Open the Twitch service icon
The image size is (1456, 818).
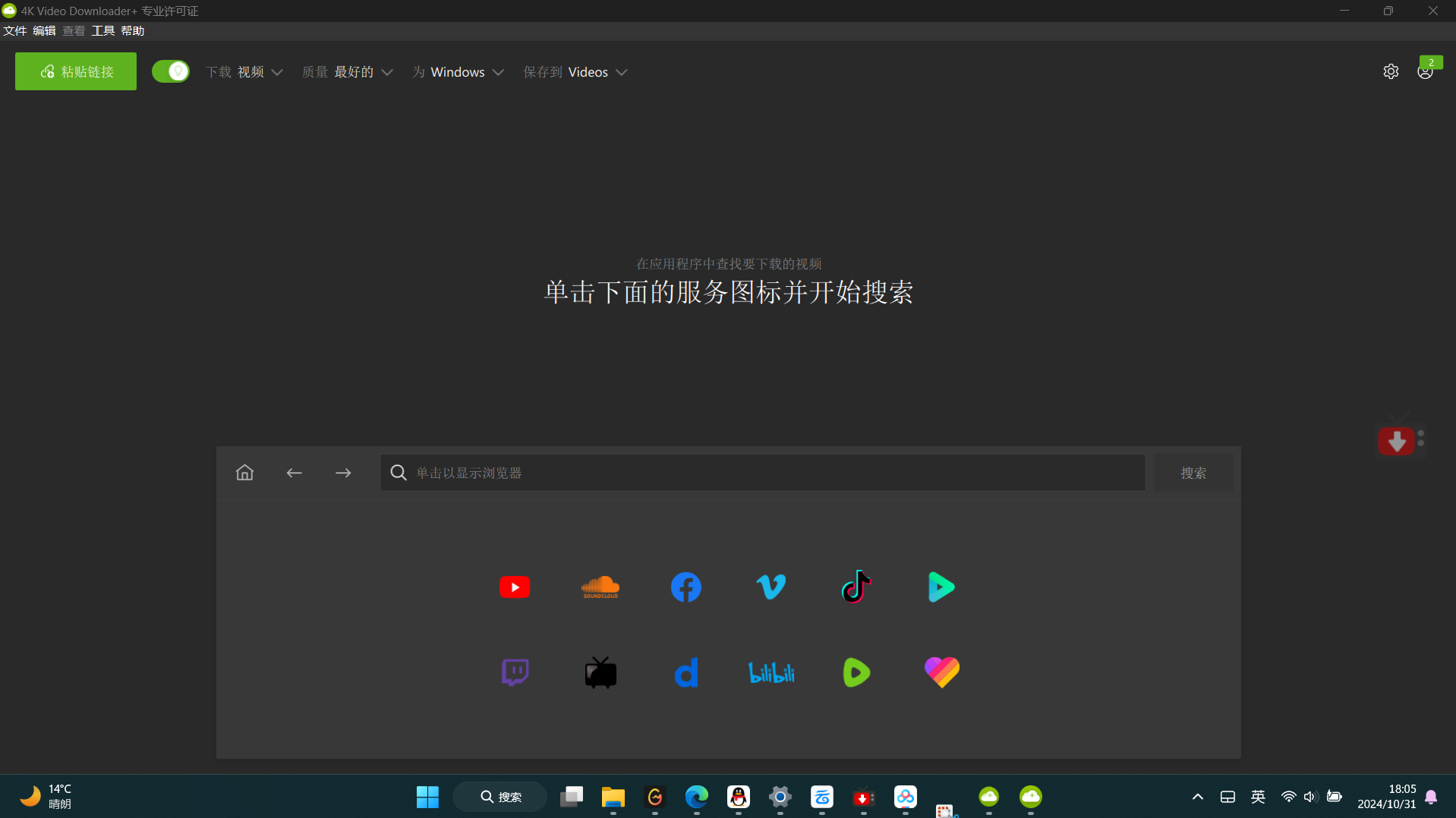coord(515,672)
